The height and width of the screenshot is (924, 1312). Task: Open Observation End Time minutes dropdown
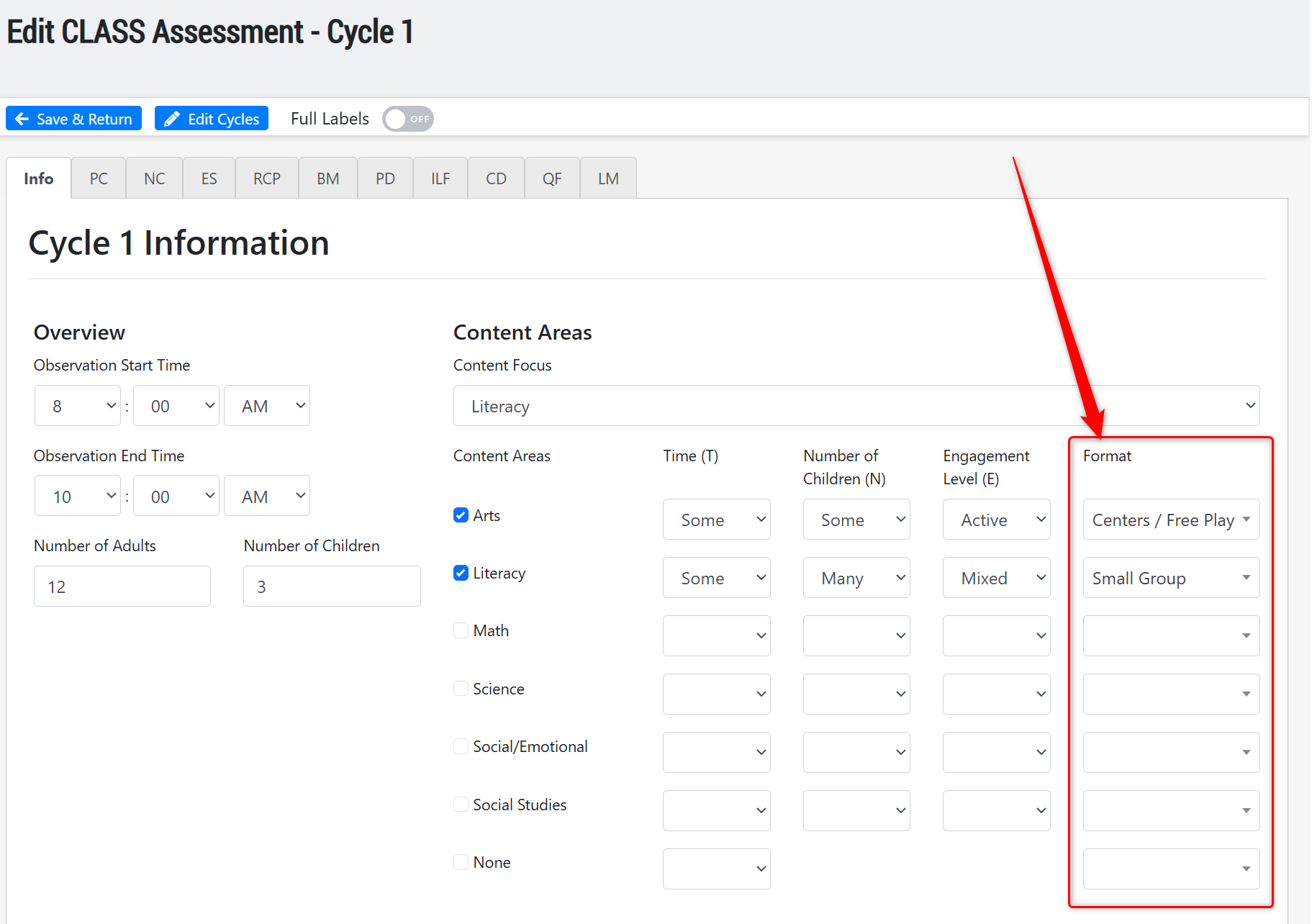coord(176,496)
